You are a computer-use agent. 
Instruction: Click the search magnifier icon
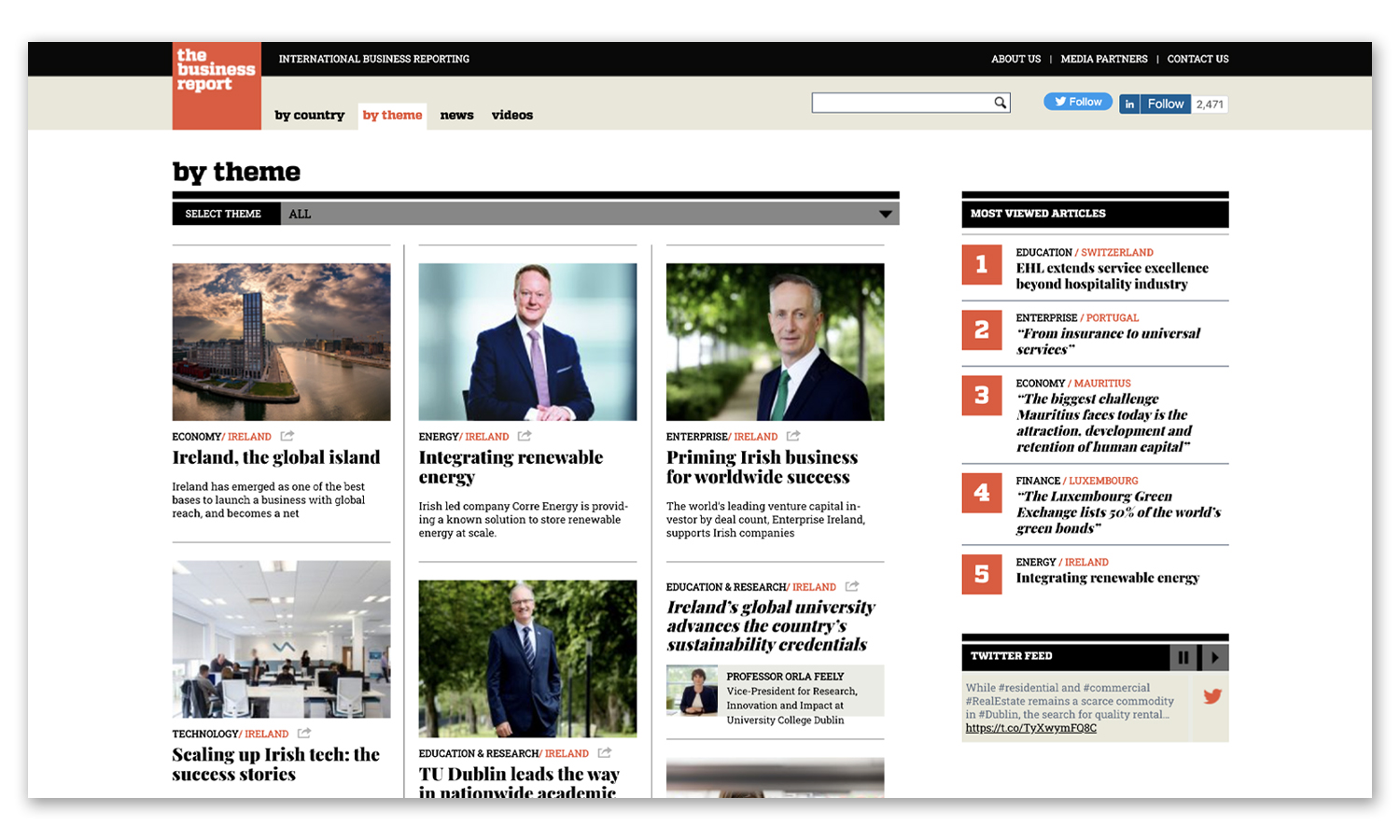pyautogui.click(x=1000, y=103)
